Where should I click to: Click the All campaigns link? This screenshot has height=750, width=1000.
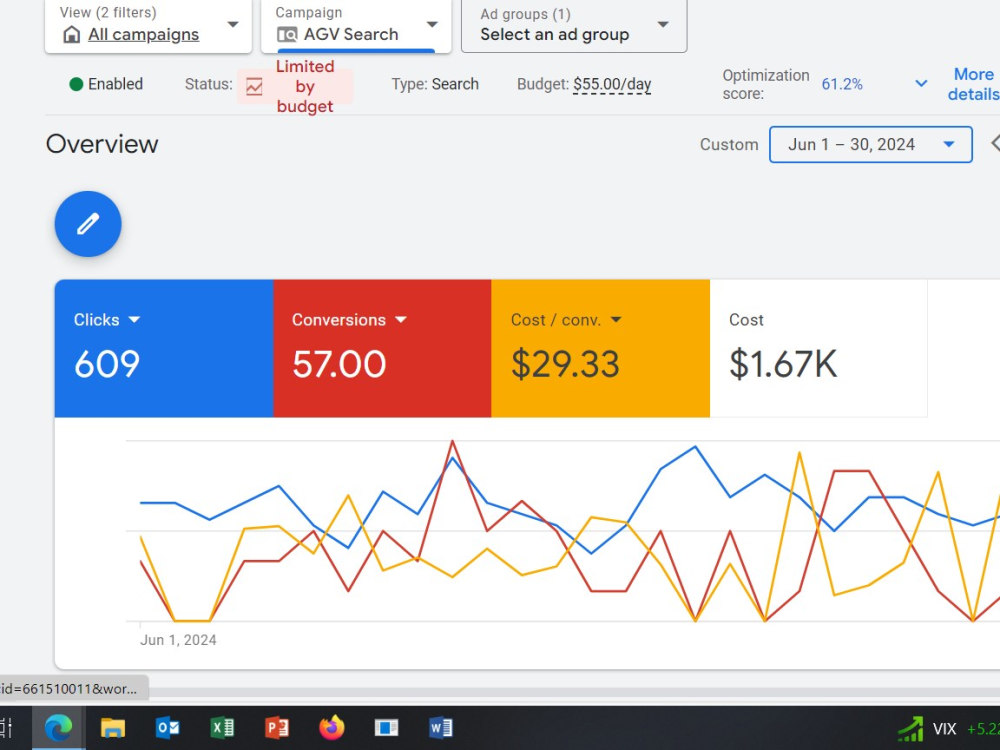(x=143, y=34)
